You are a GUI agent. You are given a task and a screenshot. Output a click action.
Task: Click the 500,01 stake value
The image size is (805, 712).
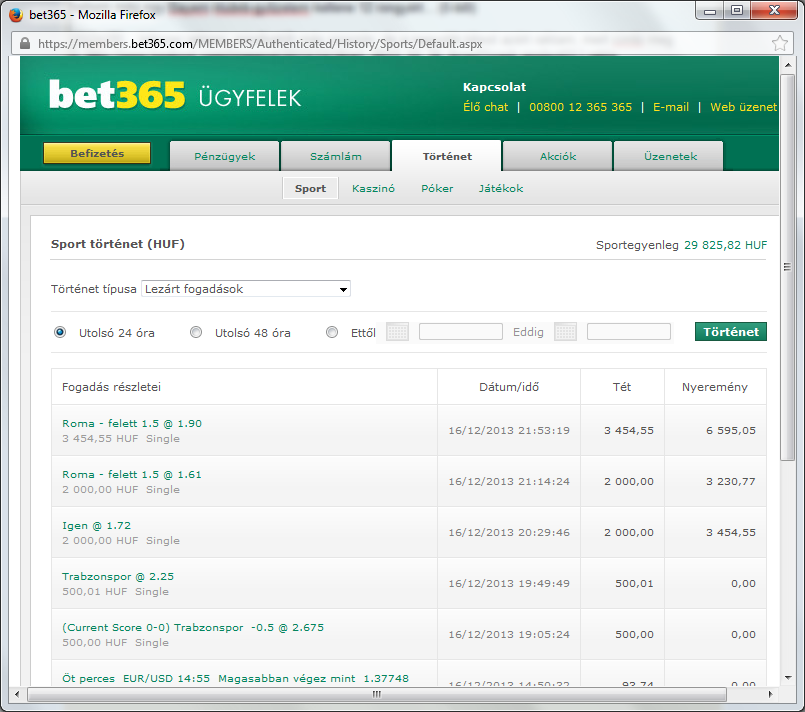pos(634,583)
